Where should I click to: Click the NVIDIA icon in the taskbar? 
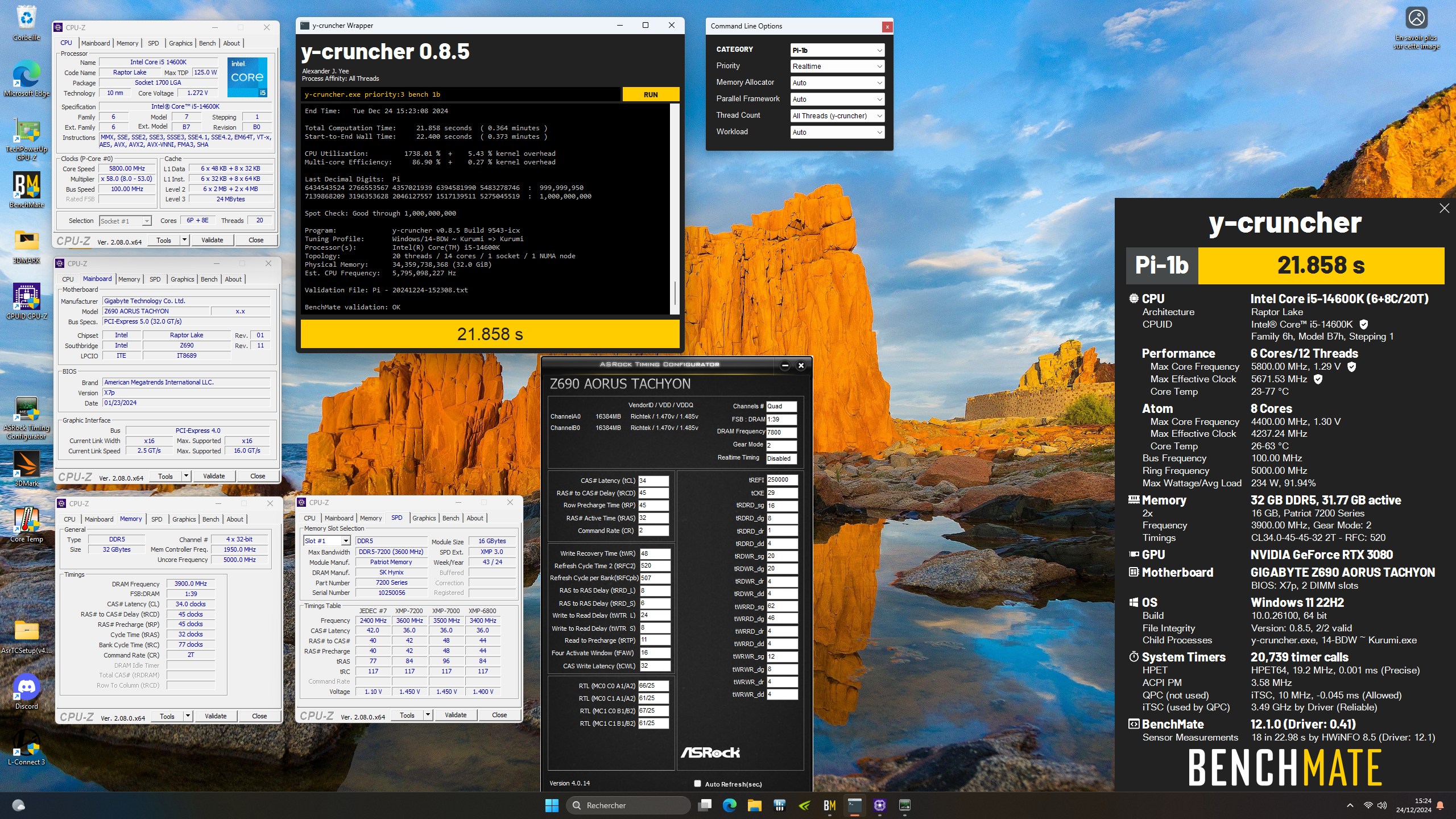805,805
